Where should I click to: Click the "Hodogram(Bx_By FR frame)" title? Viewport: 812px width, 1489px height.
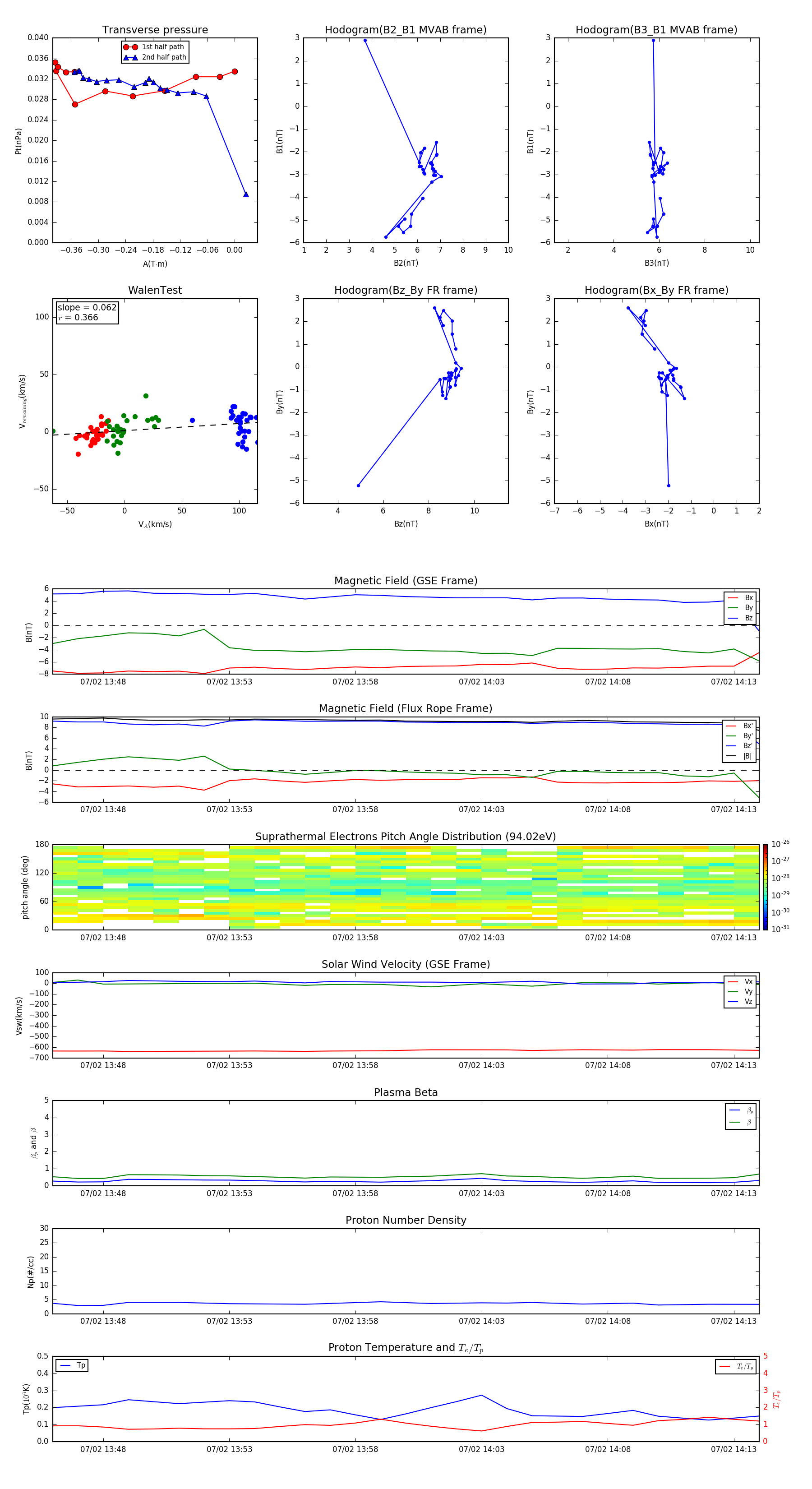point(656,290)
